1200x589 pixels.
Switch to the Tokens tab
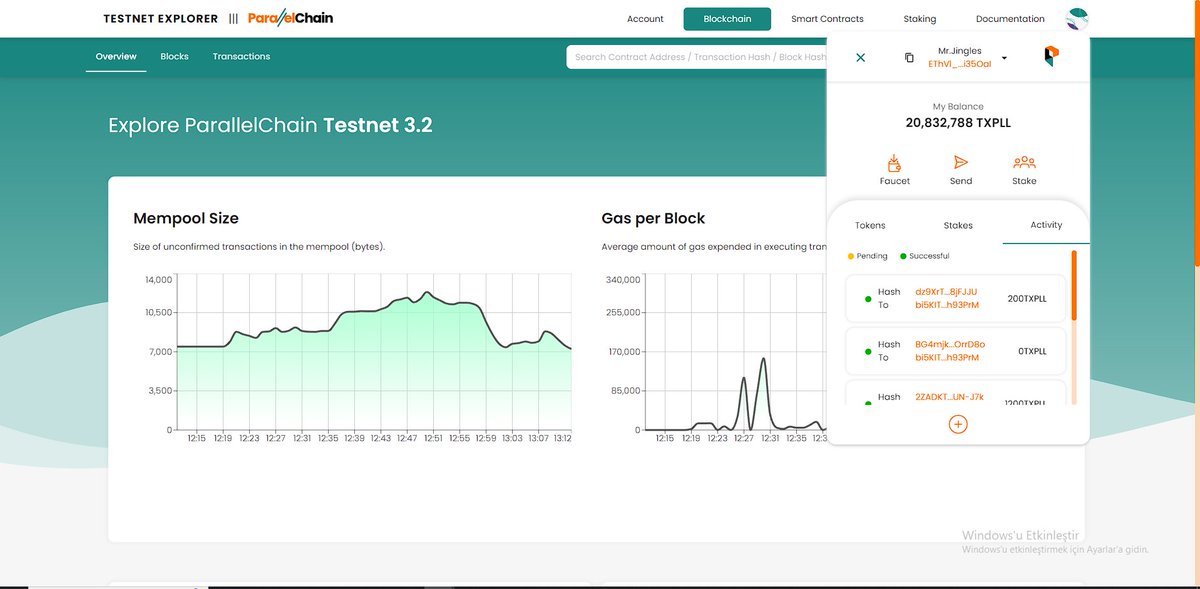(x=870, y=225)
